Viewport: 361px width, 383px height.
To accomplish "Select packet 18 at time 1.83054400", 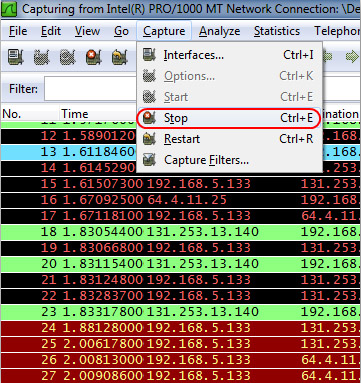I will click(180, 232).
